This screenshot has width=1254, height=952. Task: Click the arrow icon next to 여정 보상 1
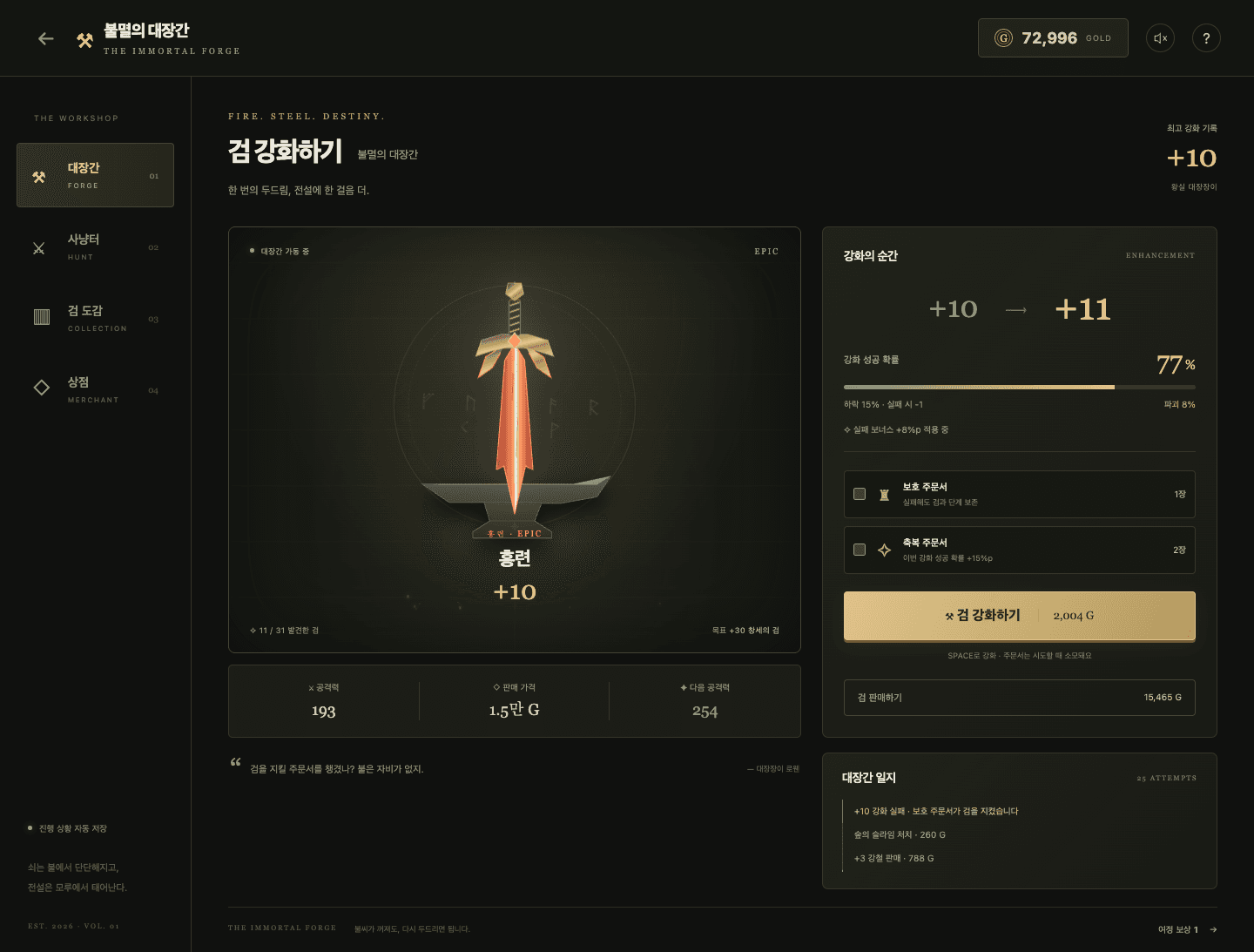tap(1213, 930)
